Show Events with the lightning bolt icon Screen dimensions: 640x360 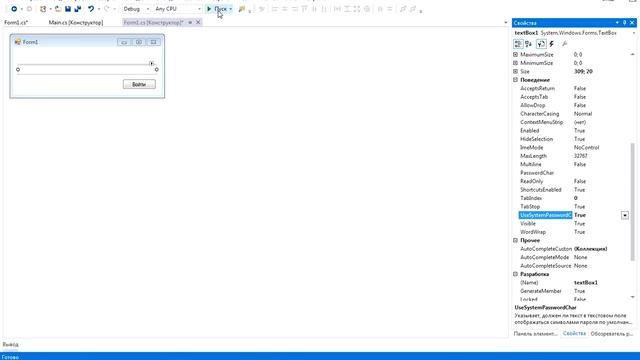click(x=551, y=44)
